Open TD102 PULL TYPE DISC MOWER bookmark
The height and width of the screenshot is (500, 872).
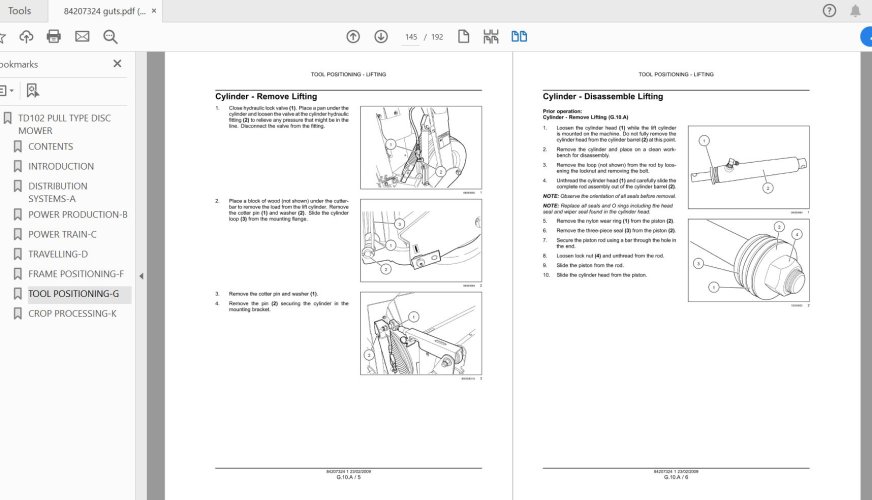pyautogui.click(x=65, y=124)
